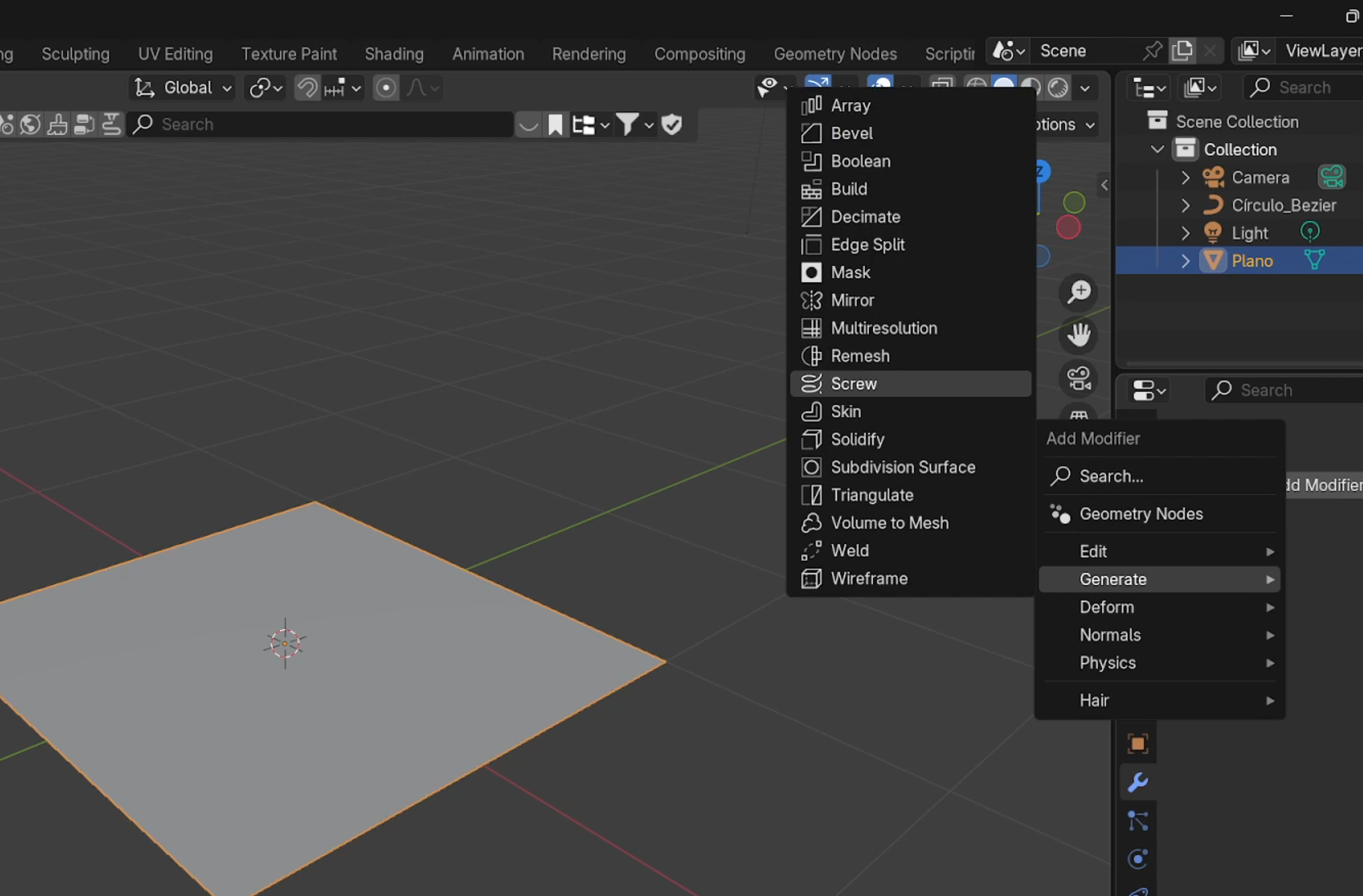Image resolution: width=1363 pixels, height=896 pixels.
Task: Add the Skin modifier
Action: [x=911, y=412]
